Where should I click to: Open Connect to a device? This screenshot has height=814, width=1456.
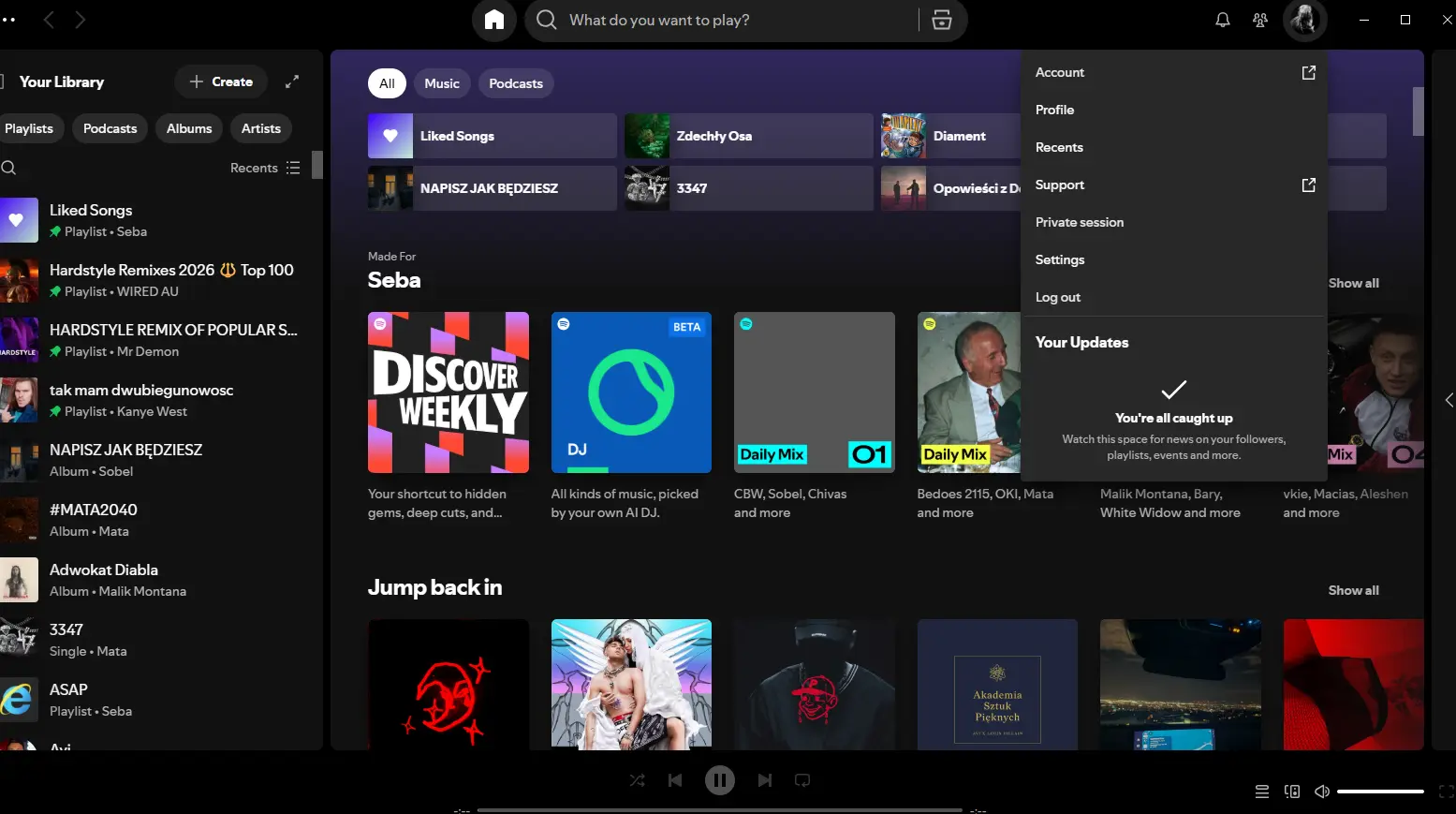pyautogui.click(x=1292, y=792)
